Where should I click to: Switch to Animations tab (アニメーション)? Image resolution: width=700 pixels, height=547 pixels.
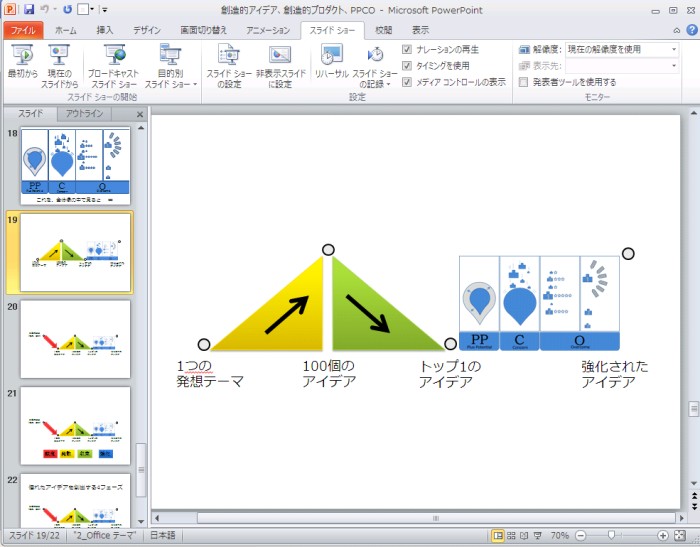click(268, 30)
